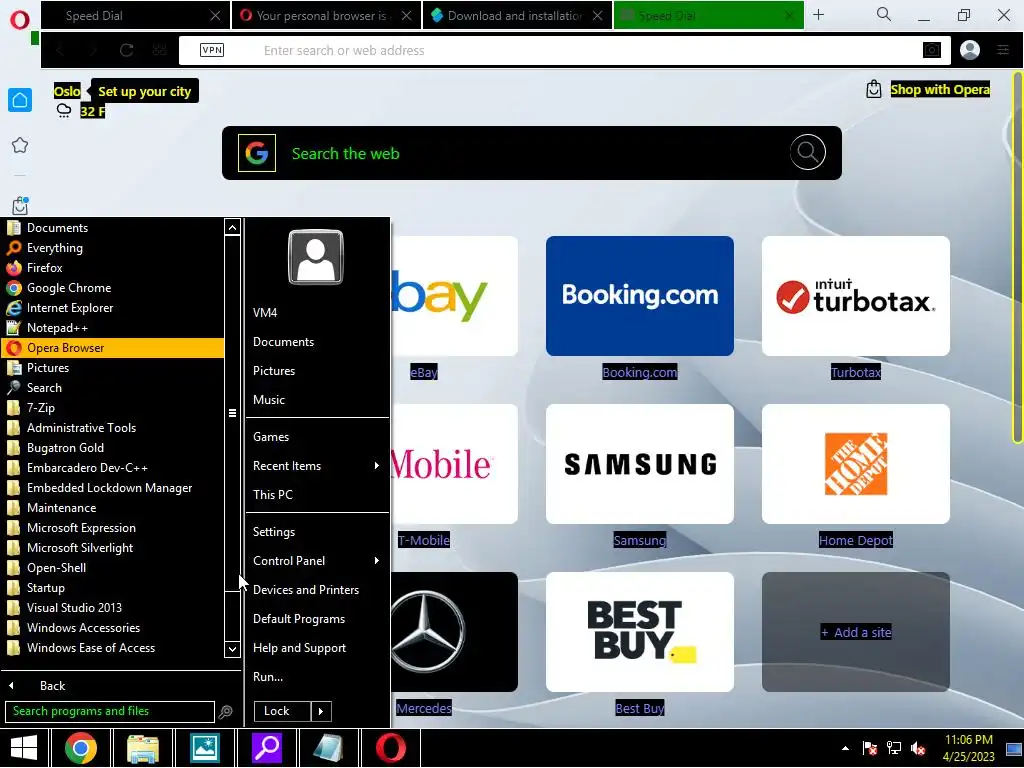Click the search tabs magnifier icon
The image size is (1024, 768).
(884, 14)
